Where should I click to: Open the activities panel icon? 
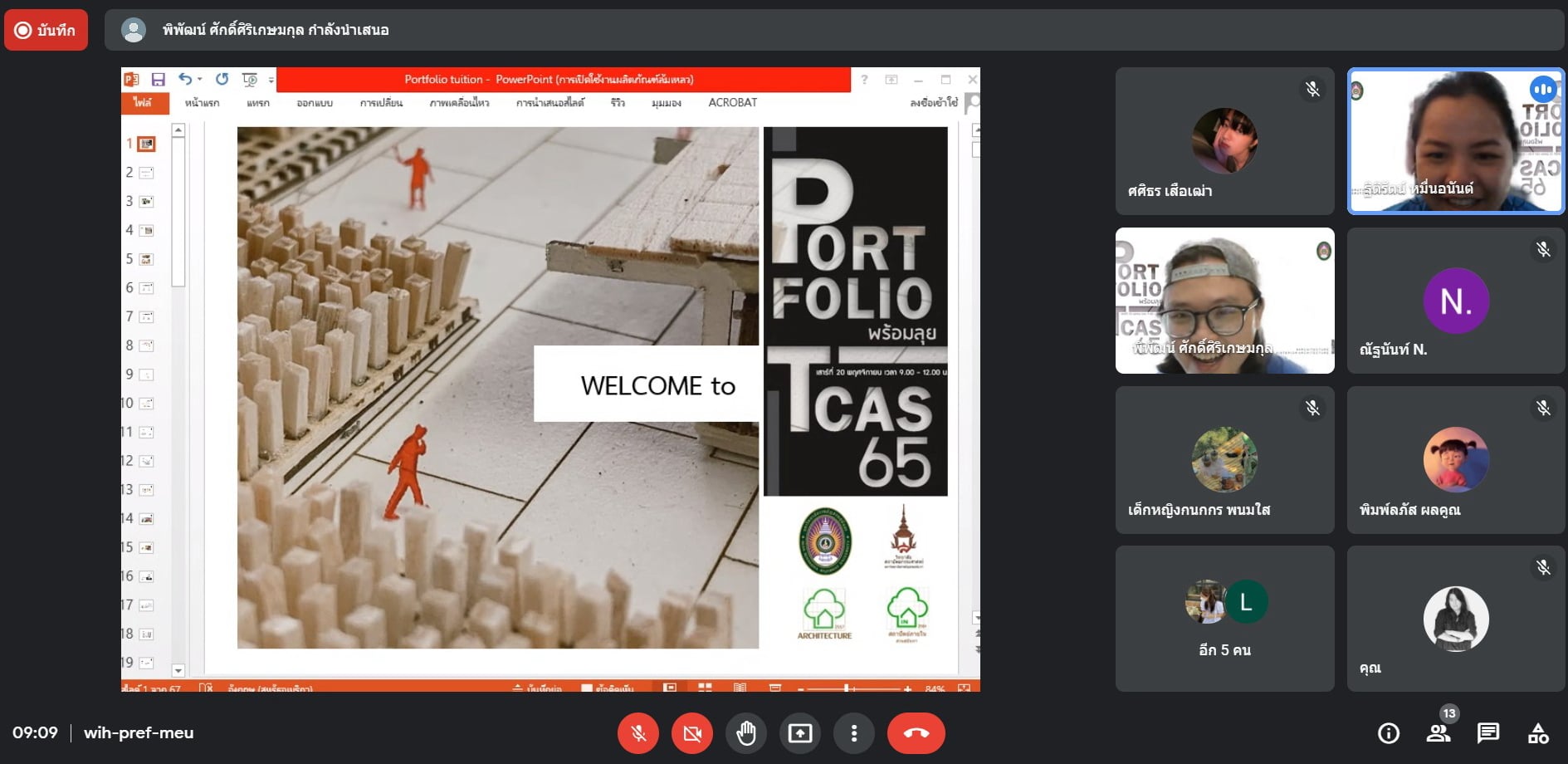[1537, 733]
